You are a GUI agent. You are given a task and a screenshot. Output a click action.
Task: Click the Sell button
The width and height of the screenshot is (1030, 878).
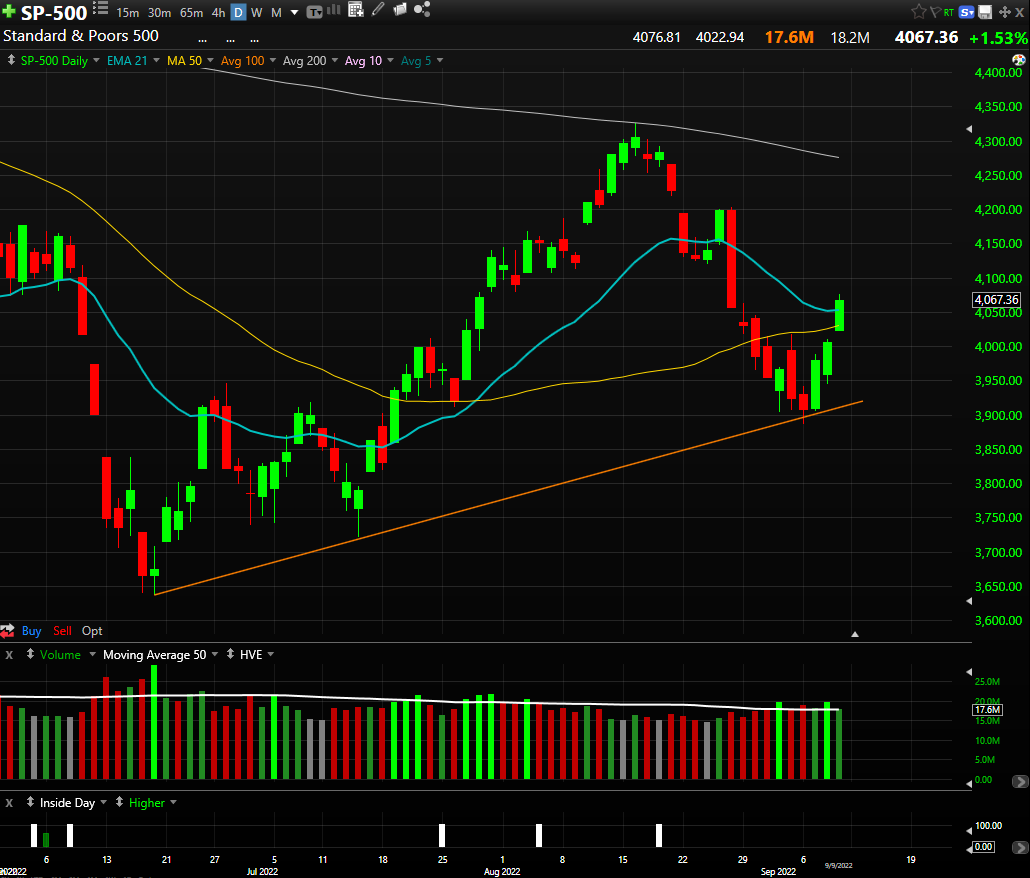pos(62,631)
